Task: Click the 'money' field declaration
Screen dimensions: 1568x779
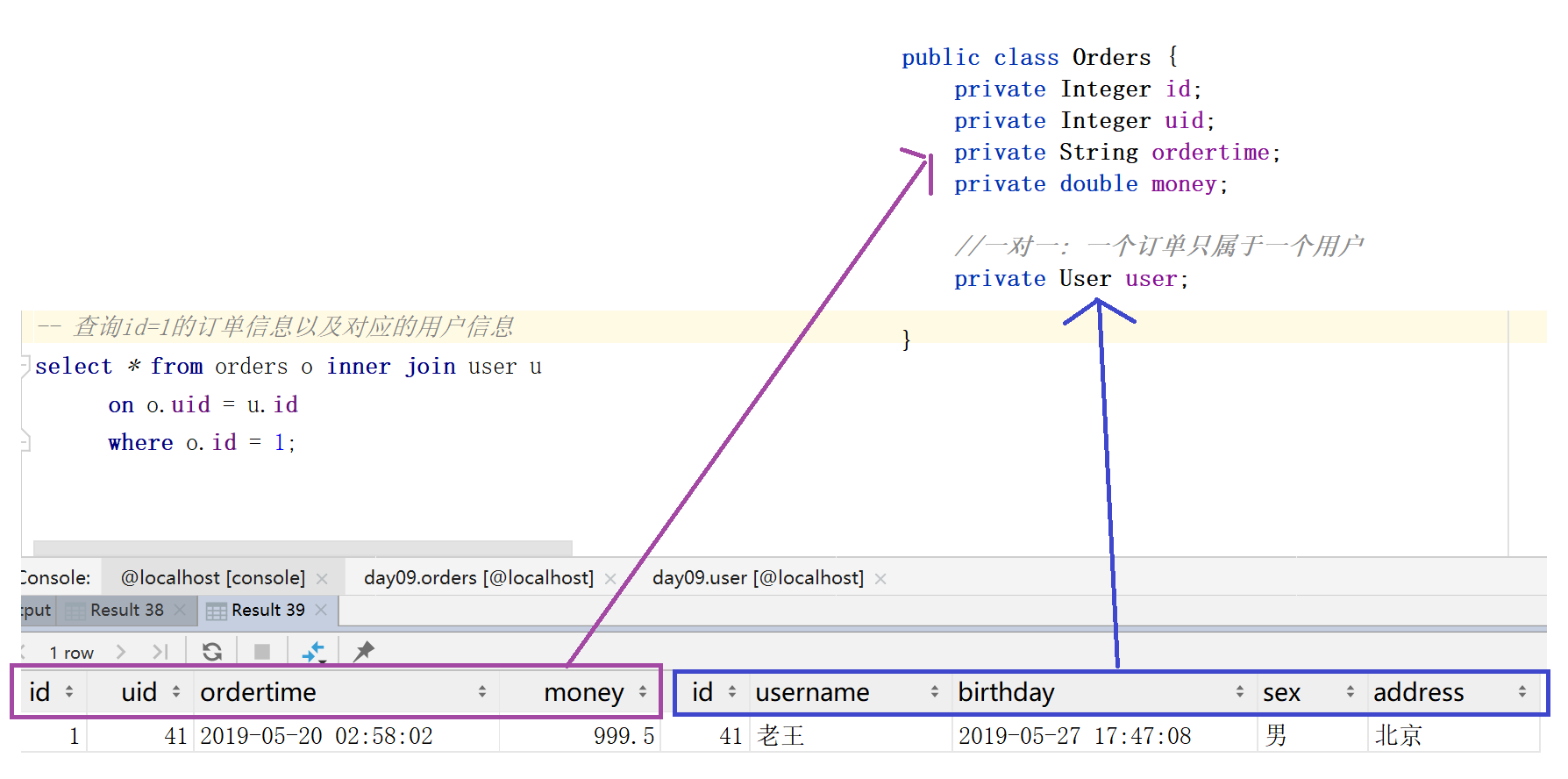Action: pos(1184,183)
